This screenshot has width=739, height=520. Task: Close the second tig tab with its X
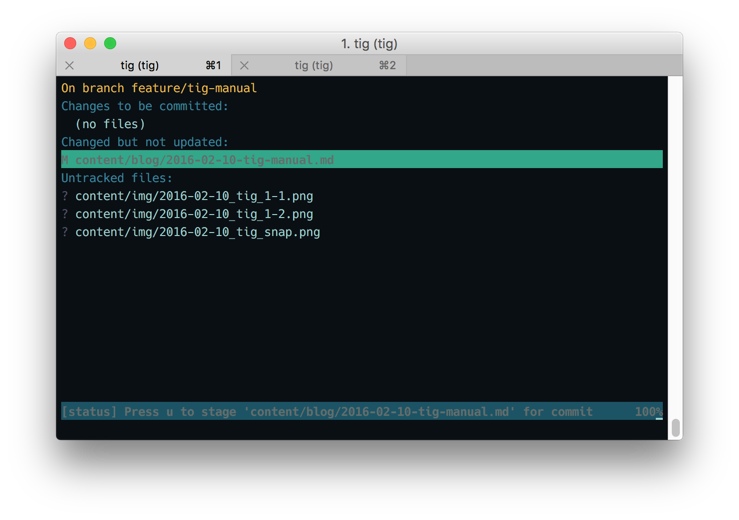[244, 66]
